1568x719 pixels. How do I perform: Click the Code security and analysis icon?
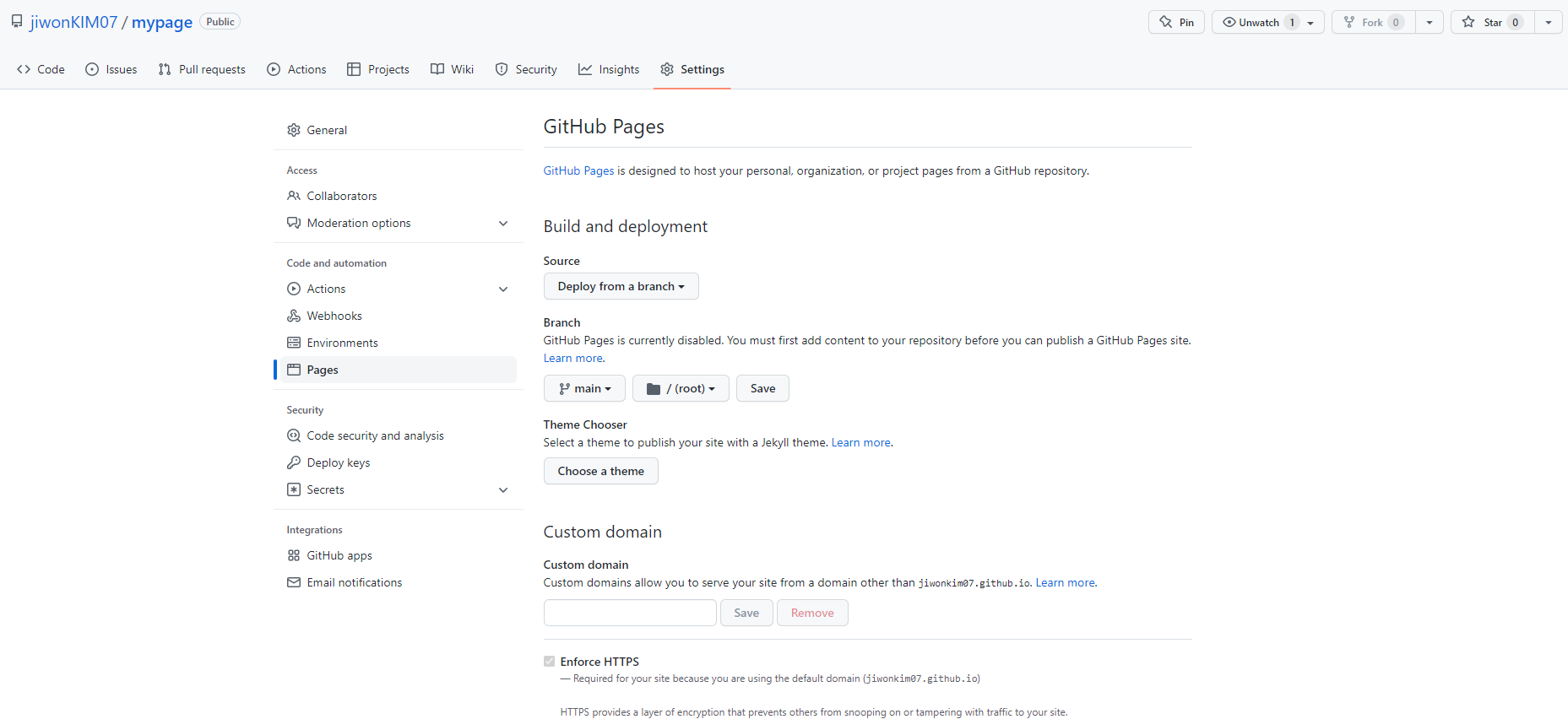[294, 435]
